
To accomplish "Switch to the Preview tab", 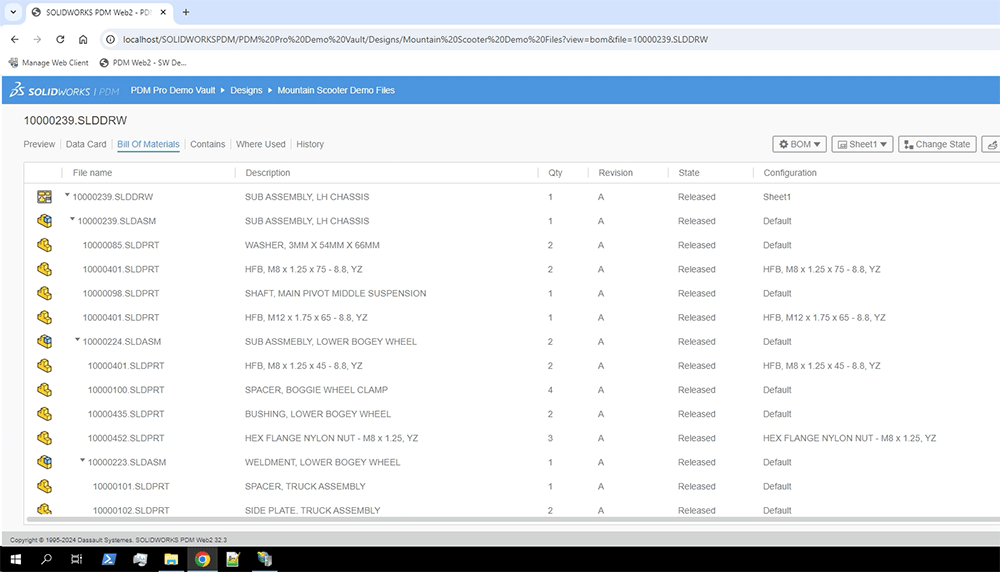I will tap(39, 144).
